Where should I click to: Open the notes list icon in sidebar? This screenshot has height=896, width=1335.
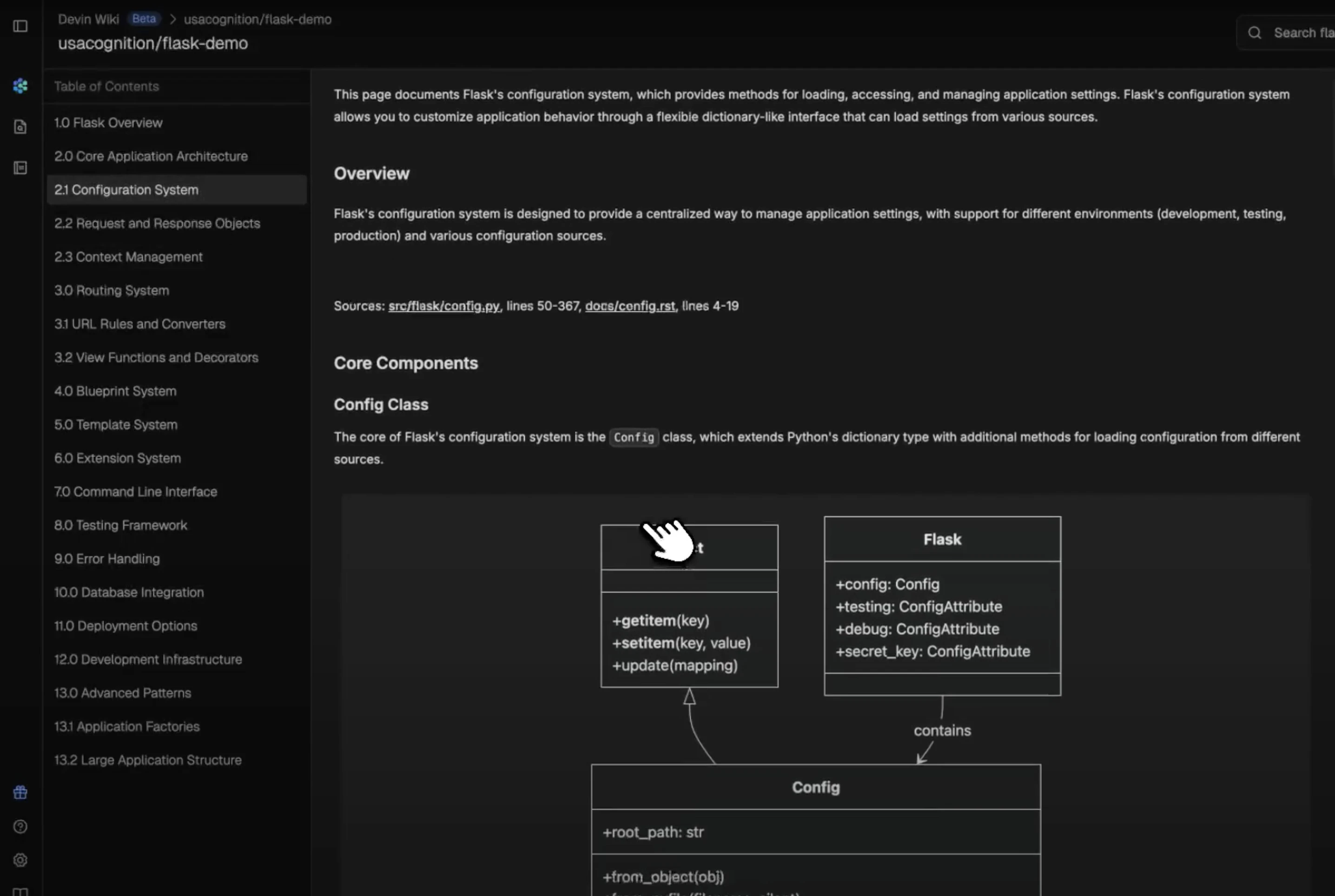coord(20,168)
